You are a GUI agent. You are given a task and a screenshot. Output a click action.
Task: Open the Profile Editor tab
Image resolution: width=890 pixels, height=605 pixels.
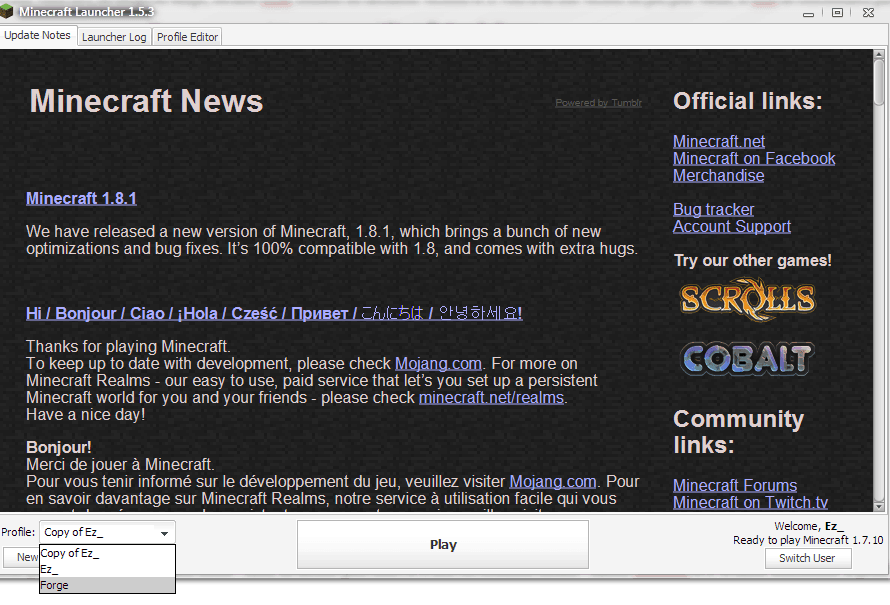(x=187, y=37)
